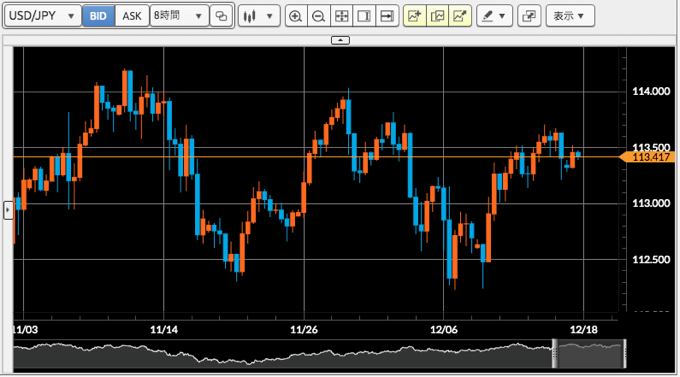Click the 12/18 date axis label
Screen dimensions: 680x377
[584, 330]
